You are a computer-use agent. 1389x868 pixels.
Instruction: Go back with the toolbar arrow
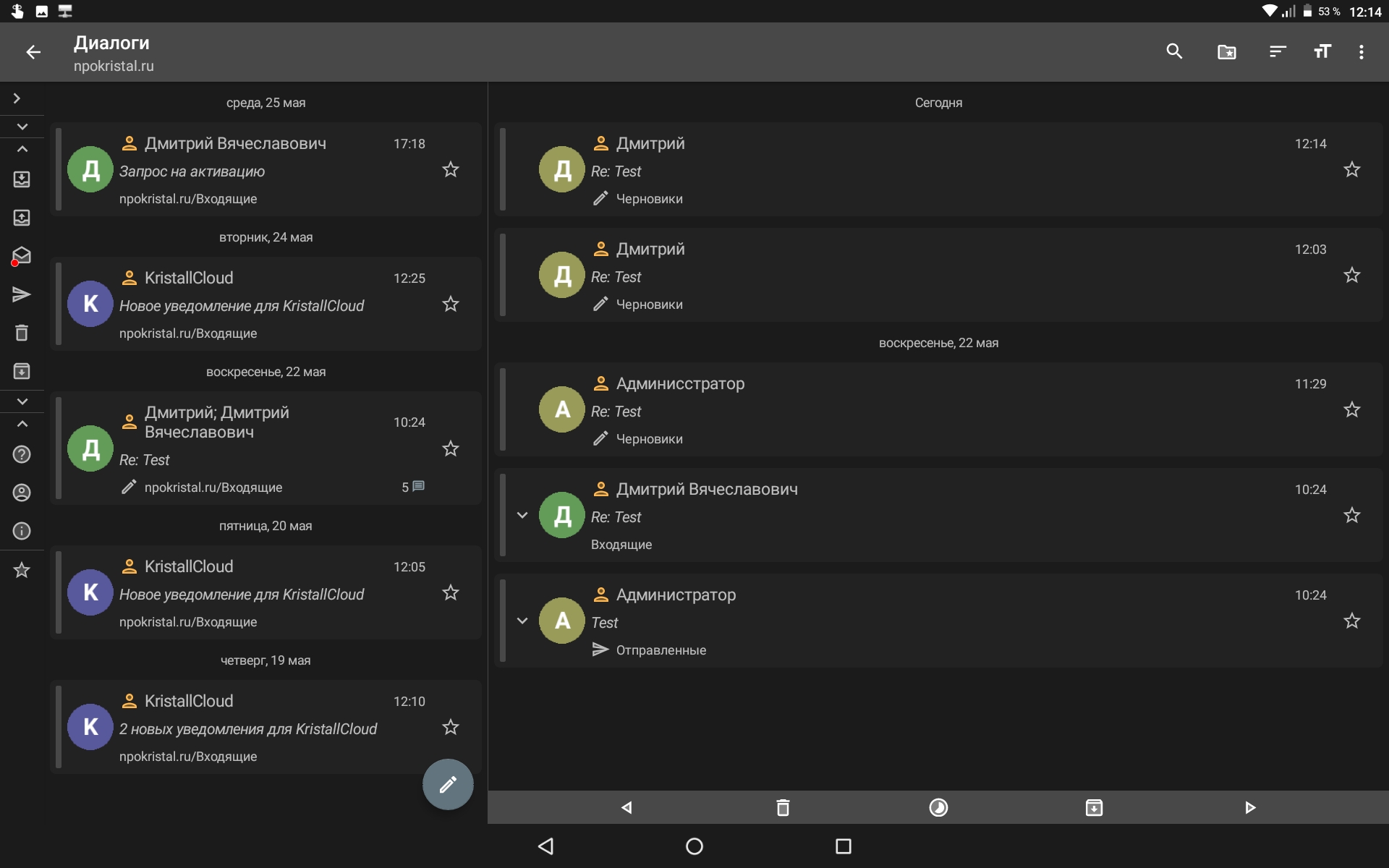(x=33, y=51)
